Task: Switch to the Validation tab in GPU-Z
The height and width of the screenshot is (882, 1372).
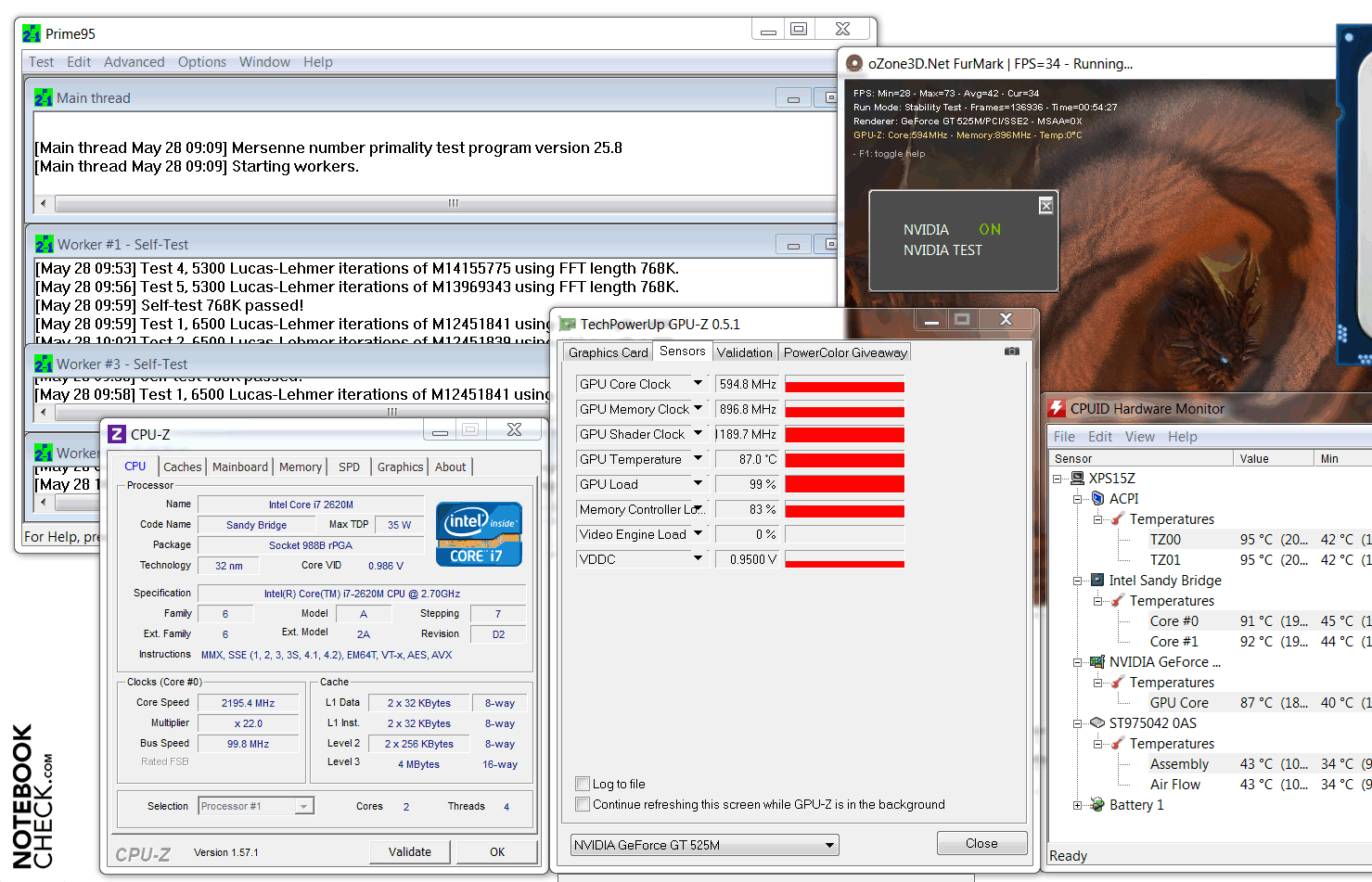Action: pos(744,352)
